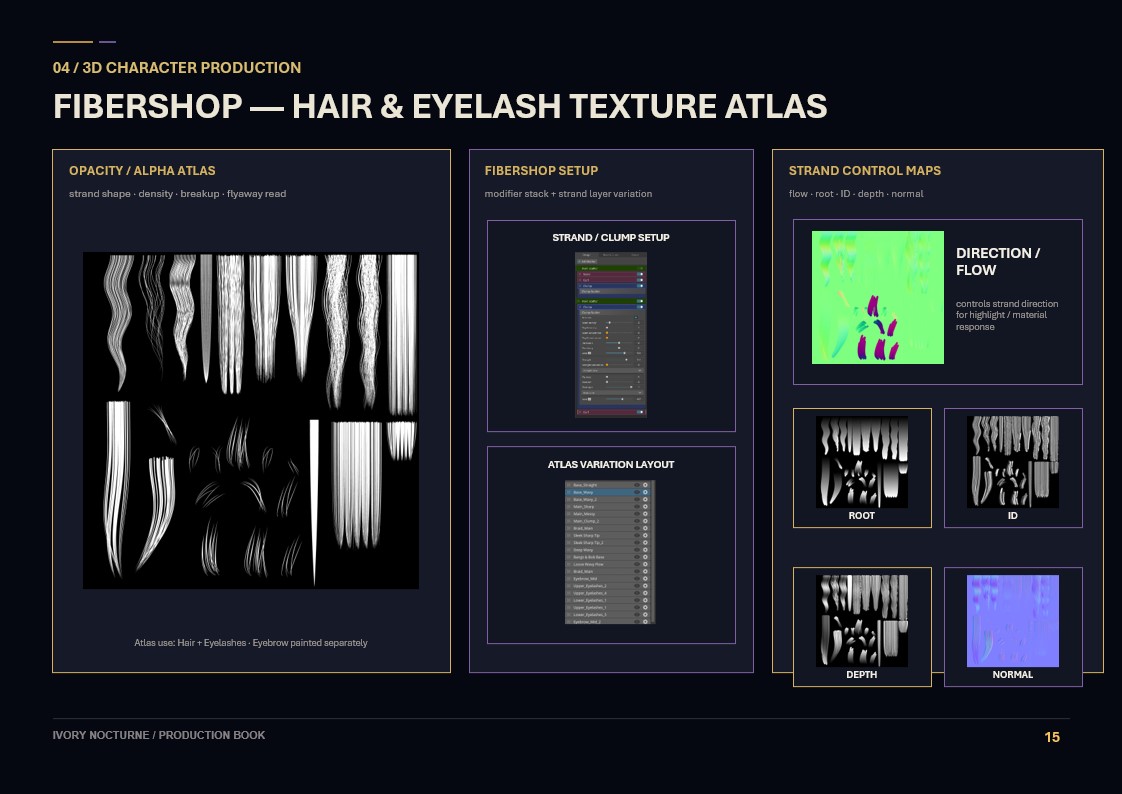The image size is (1122, 794).
Task: Click the Strand / Clump Setup panel screenshot
Action: [611, 335]
